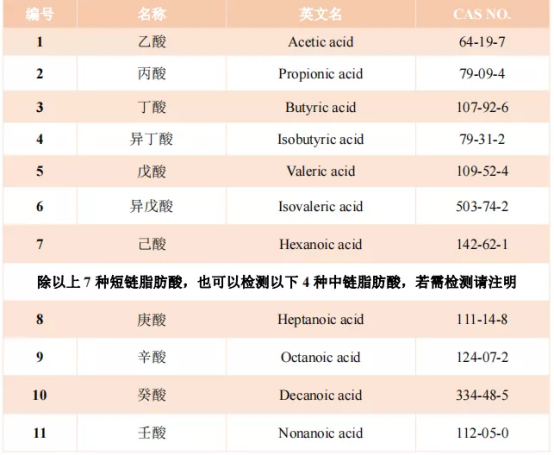Click CAS number 79-31-2
554x455 pixels.
tap(482, 139)
